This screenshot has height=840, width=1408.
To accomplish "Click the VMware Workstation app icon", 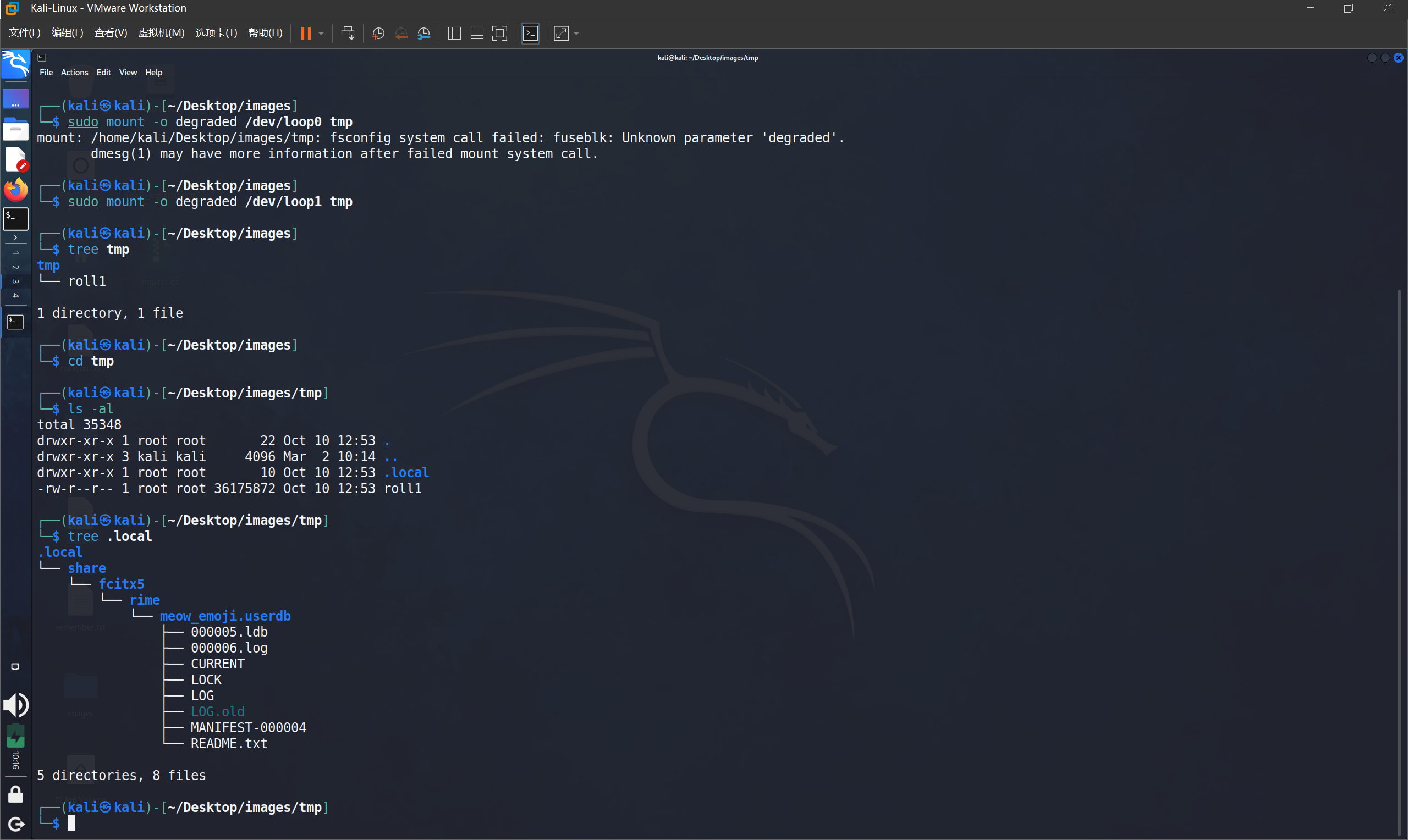I will 13,8.
